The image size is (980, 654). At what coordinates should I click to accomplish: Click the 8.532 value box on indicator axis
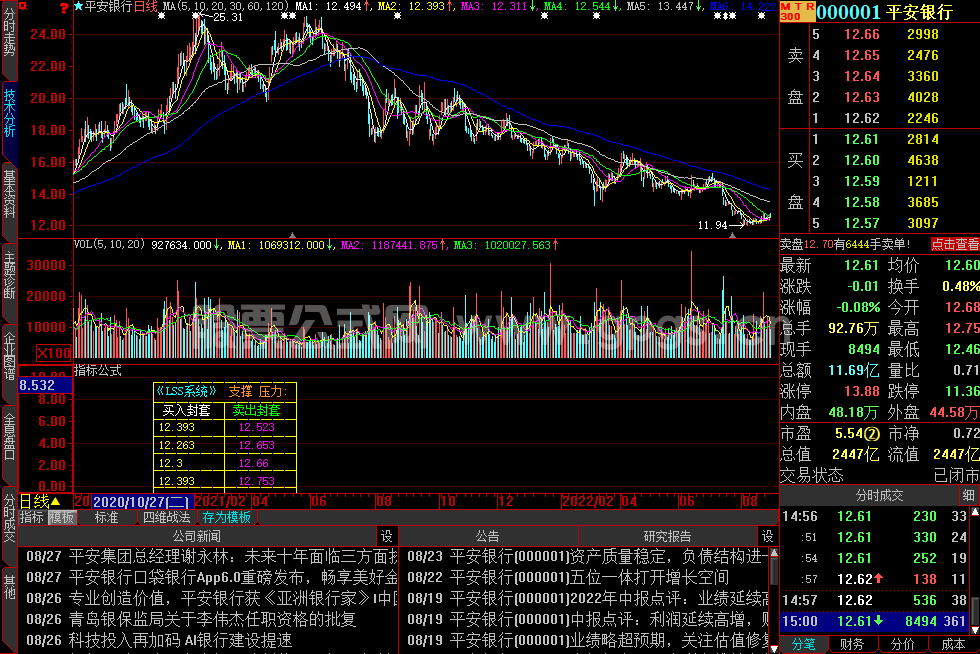[x=45, y=385]
